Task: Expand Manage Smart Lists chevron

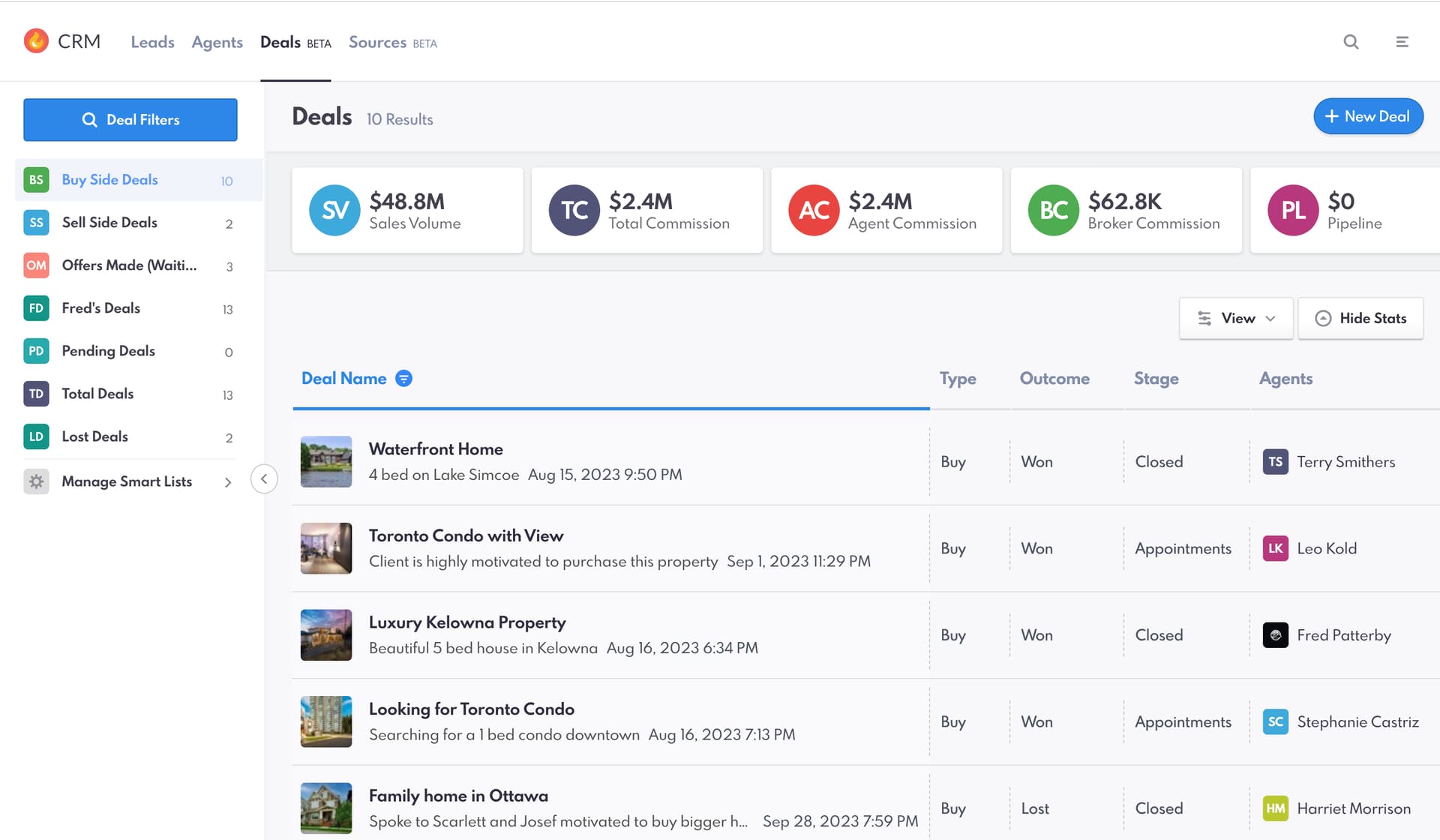Action: click(228, 482)
